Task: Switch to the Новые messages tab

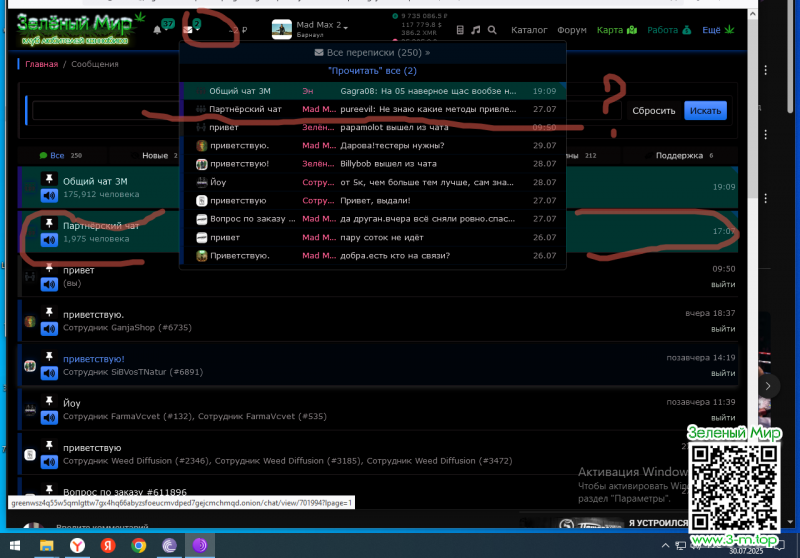Action: [155, 156]
